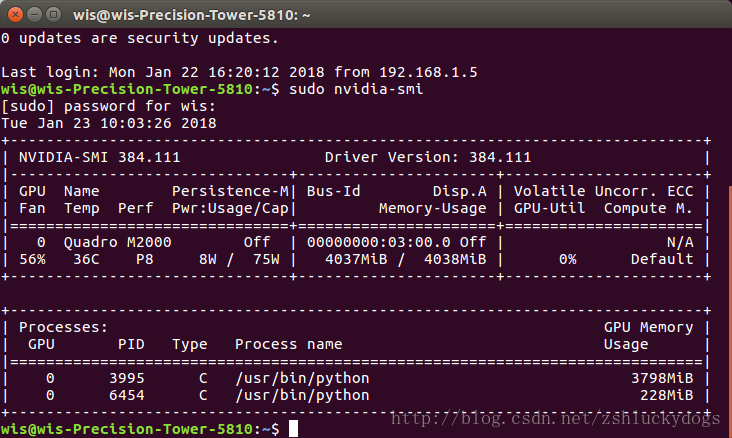
Task: Click the 'Persistence-M' column header
Action: tap(230, 191)
